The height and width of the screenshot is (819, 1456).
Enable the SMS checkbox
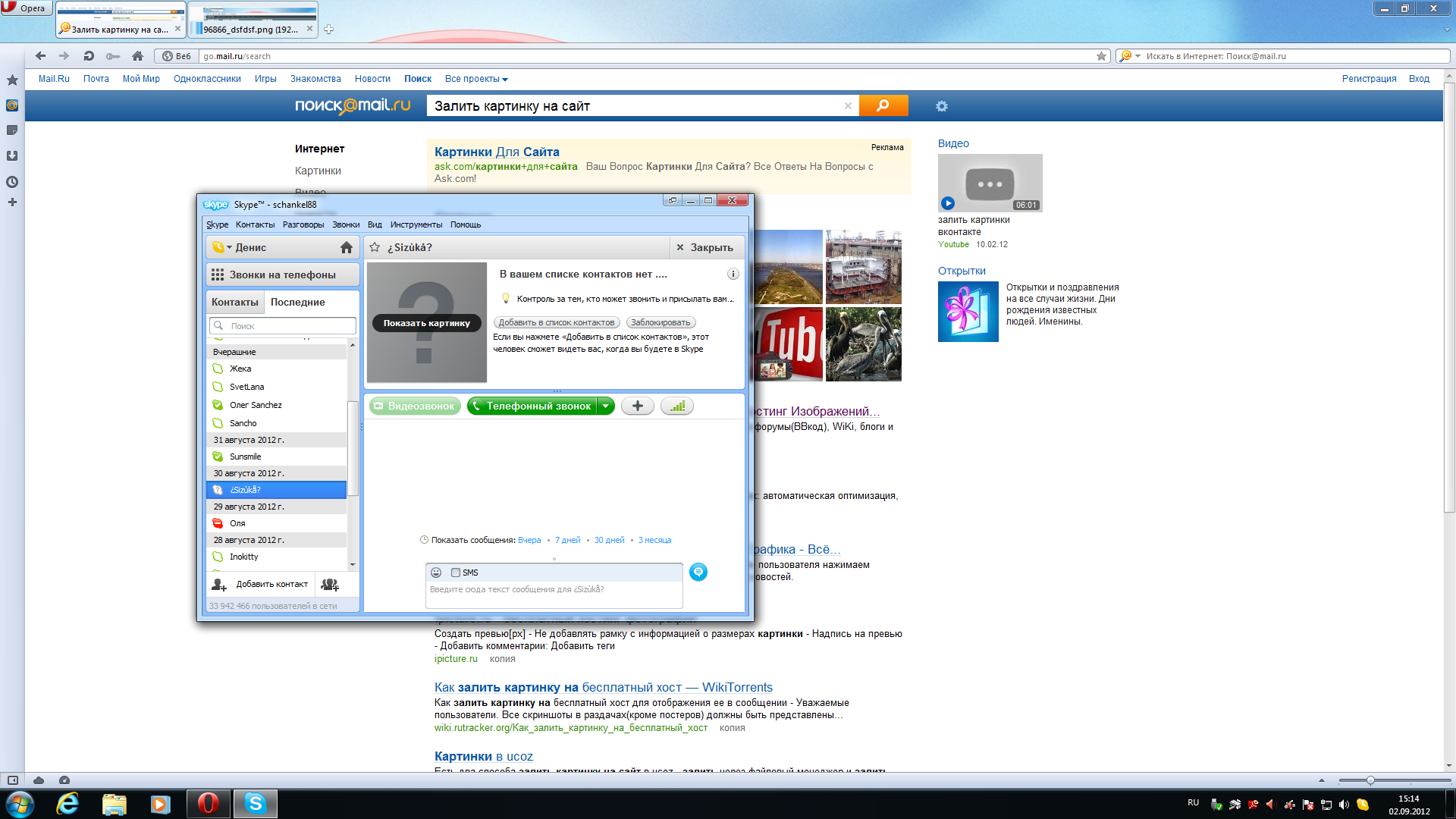[x=456, y=573]
